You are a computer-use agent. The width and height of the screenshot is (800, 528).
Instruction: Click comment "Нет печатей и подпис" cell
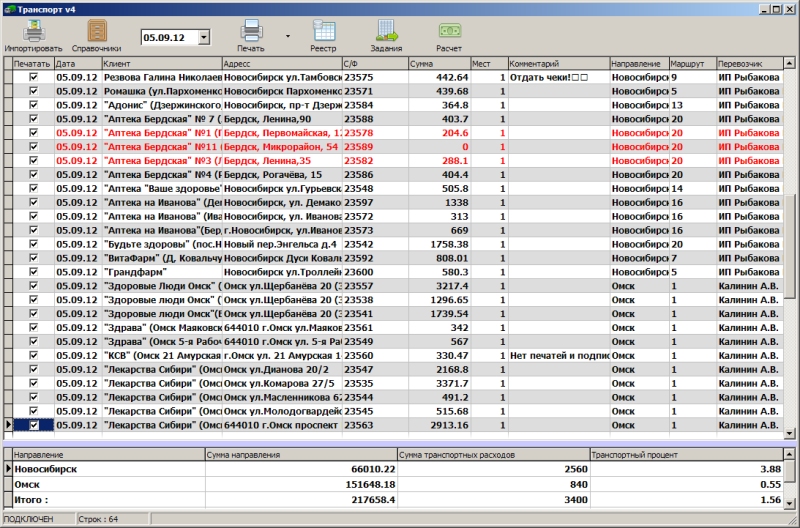point(559,356)
